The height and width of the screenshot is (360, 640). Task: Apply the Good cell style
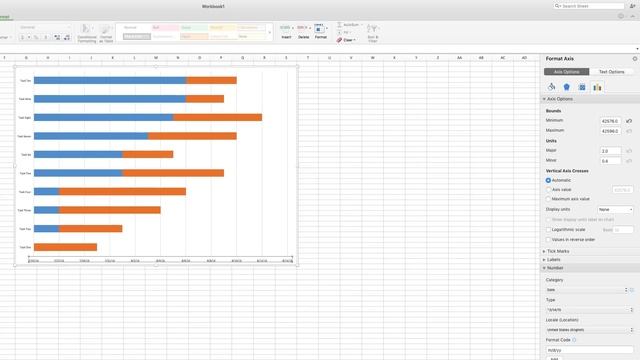point(194,28)
